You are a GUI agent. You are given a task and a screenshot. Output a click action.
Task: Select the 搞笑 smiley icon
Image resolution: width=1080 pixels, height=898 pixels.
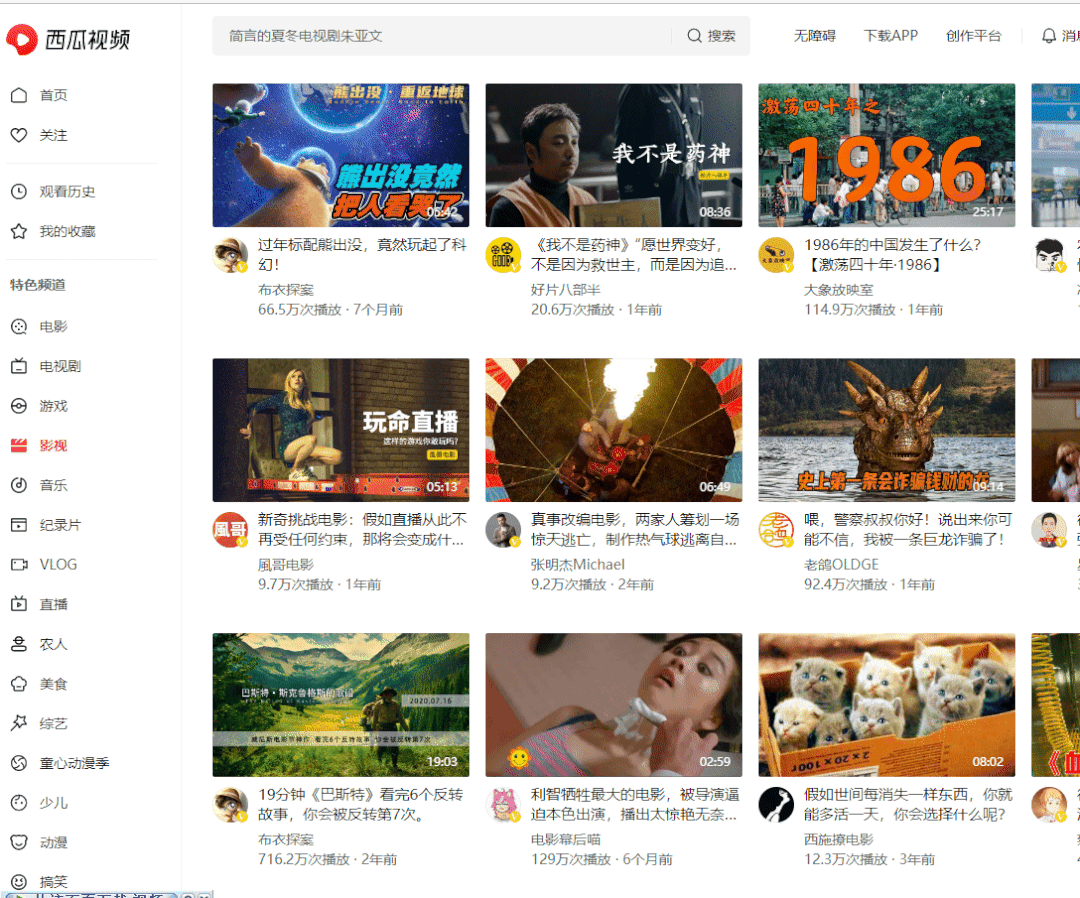pos(19,881)
